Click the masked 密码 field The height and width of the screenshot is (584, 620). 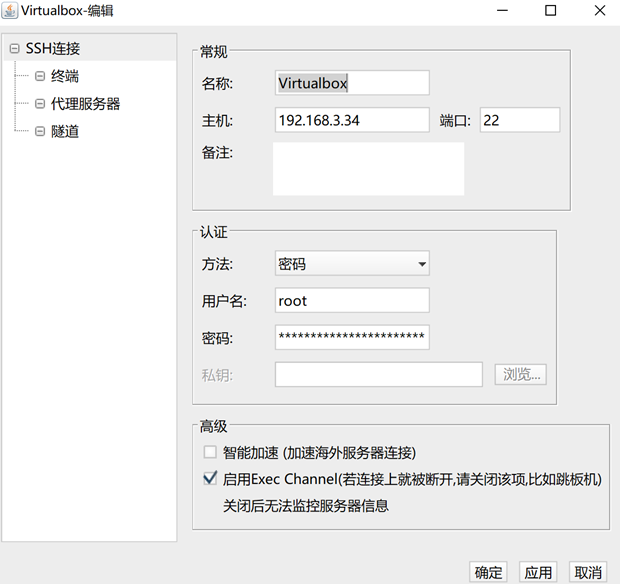(352, 338)
